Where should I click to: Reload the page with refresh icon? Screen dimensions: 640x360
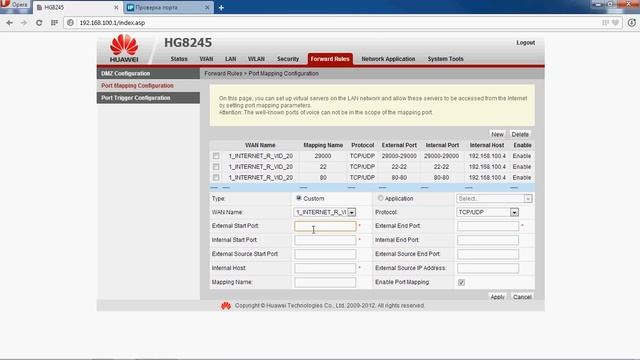pos(39,23)
